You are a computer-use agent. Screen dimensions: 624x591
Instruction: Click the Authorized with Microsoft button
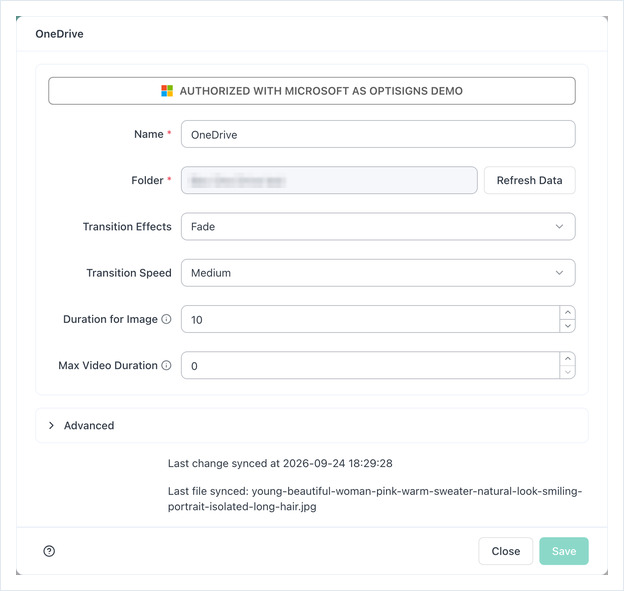312,91
